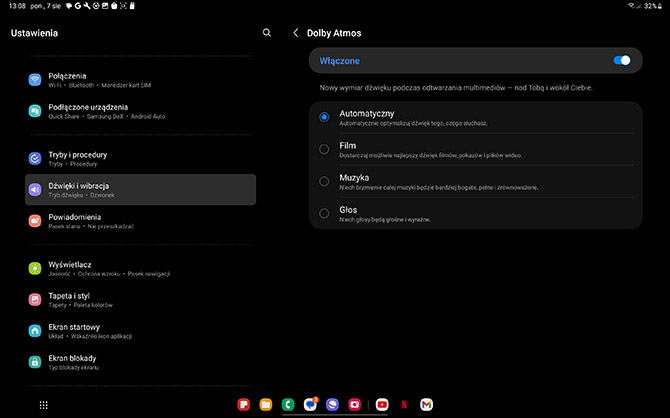Open the apps grid in the taskbar
670x418 pixels.
pos(44,405)
